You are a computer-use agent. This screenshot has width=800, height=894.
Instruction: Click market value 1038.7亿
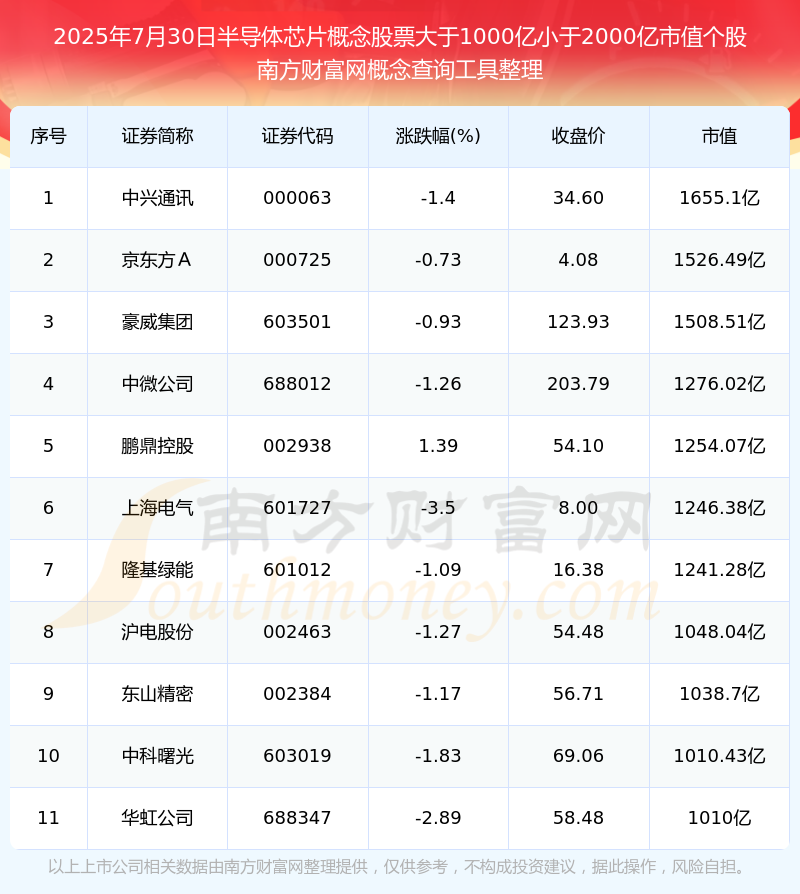click(720, 694)
